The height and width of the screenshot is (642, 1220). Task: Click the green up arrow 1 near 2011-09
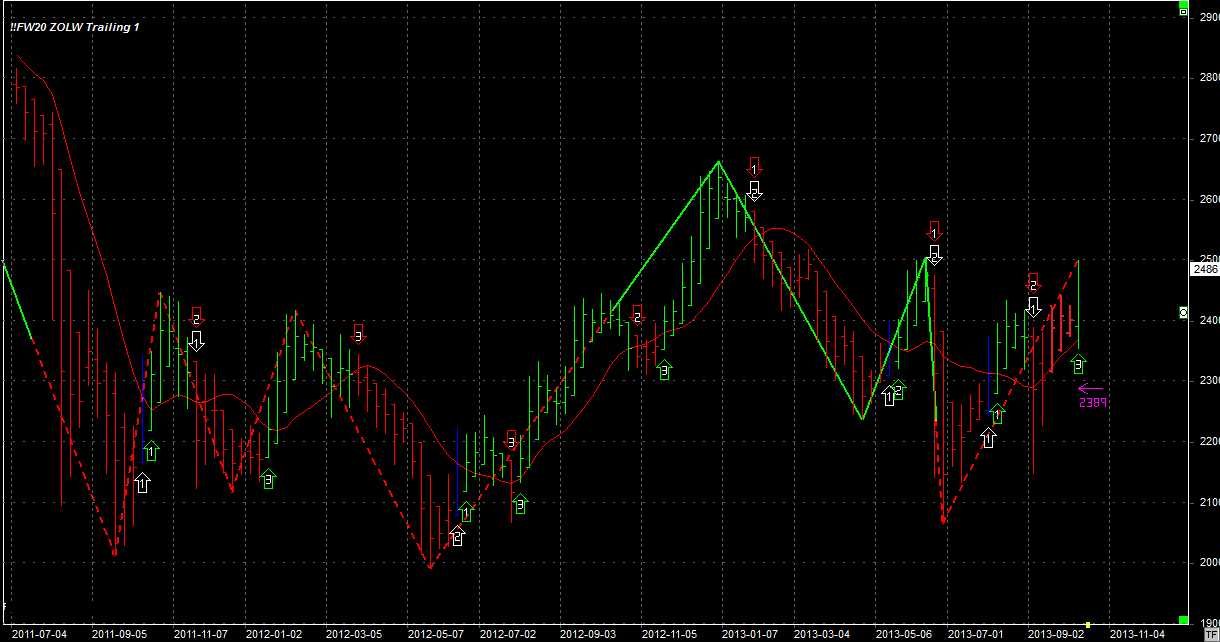pos(151,452)
